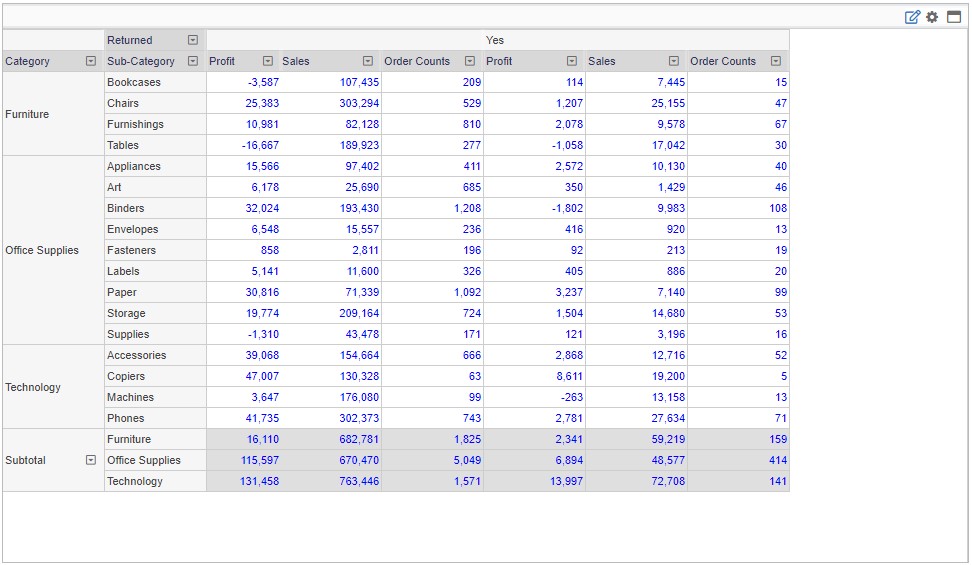Image resolution: width=972 pixels, height=565 pixels.
Task: Select the Office Supplies category cell
Action: click(42, 250)
